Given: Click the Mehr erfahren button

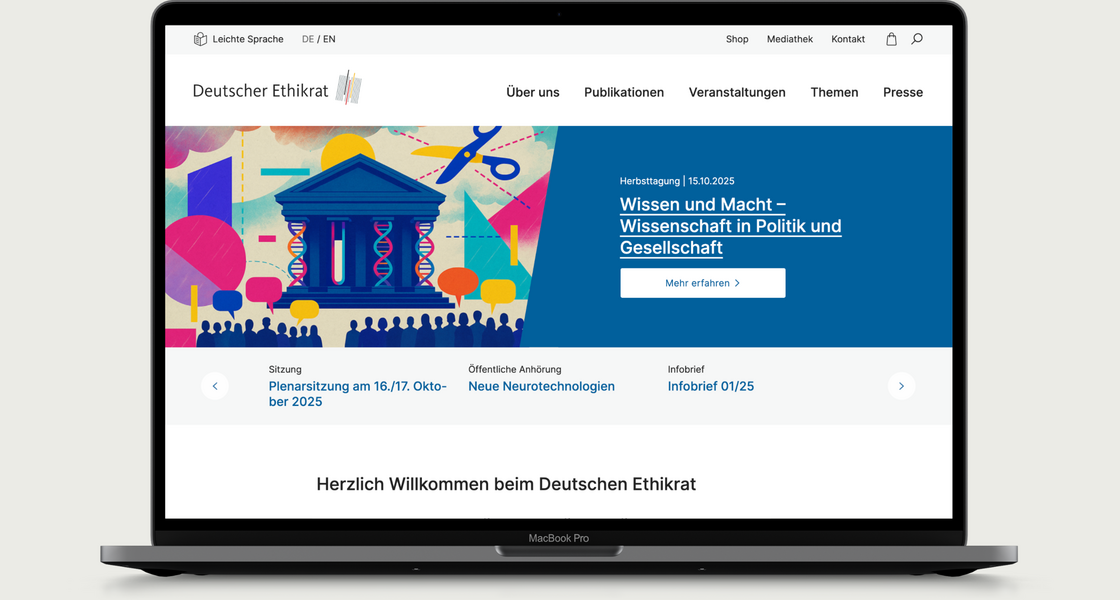Looking at the screenshot, I should coord(702,283).
